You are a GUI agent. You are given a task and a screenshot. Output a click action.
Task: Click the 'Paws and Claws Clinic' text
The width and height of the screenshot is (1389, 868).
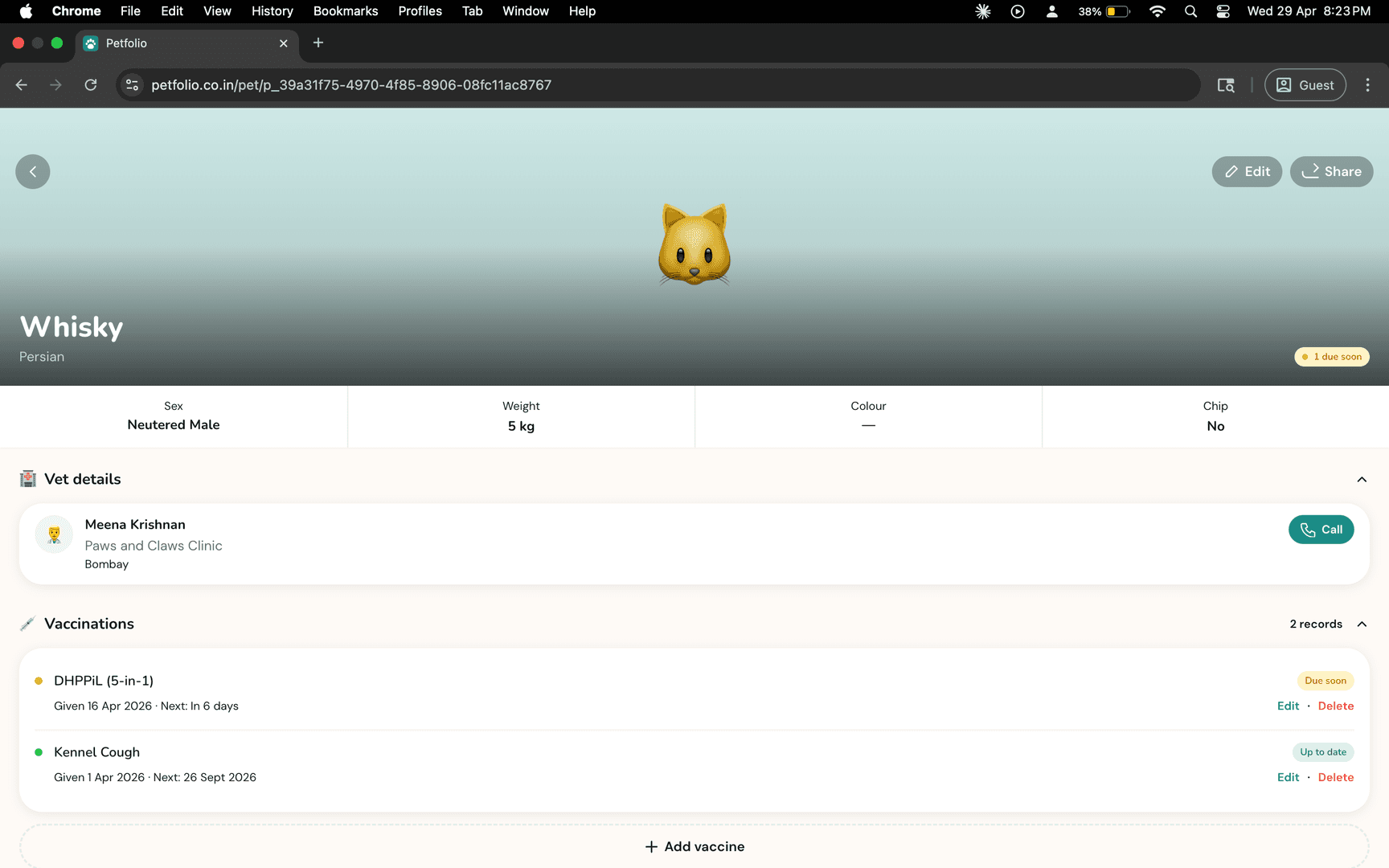pyautogui.click(x=154, y=546)
